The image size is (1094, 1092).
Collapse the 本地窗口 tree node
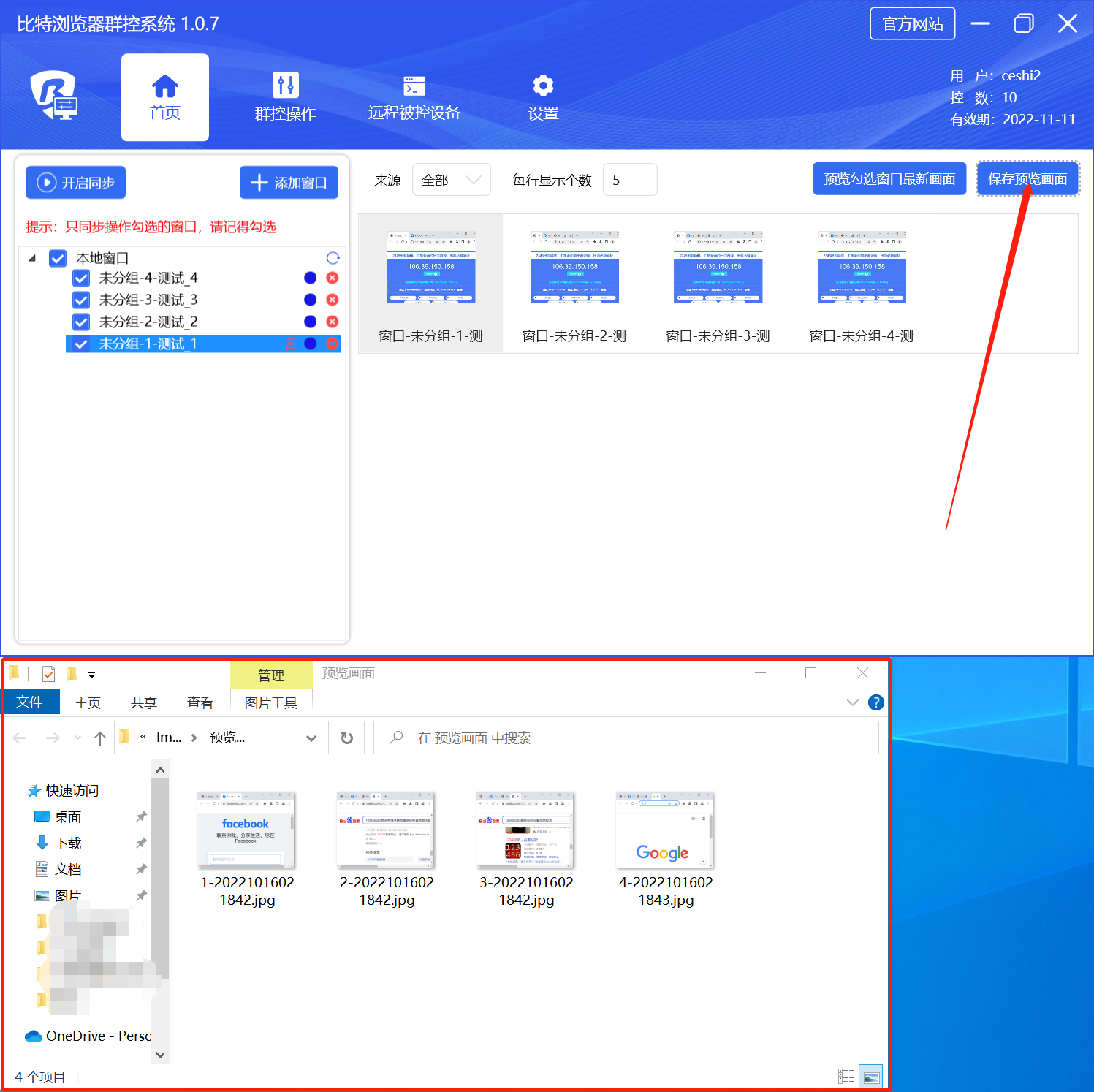(32, 259)
